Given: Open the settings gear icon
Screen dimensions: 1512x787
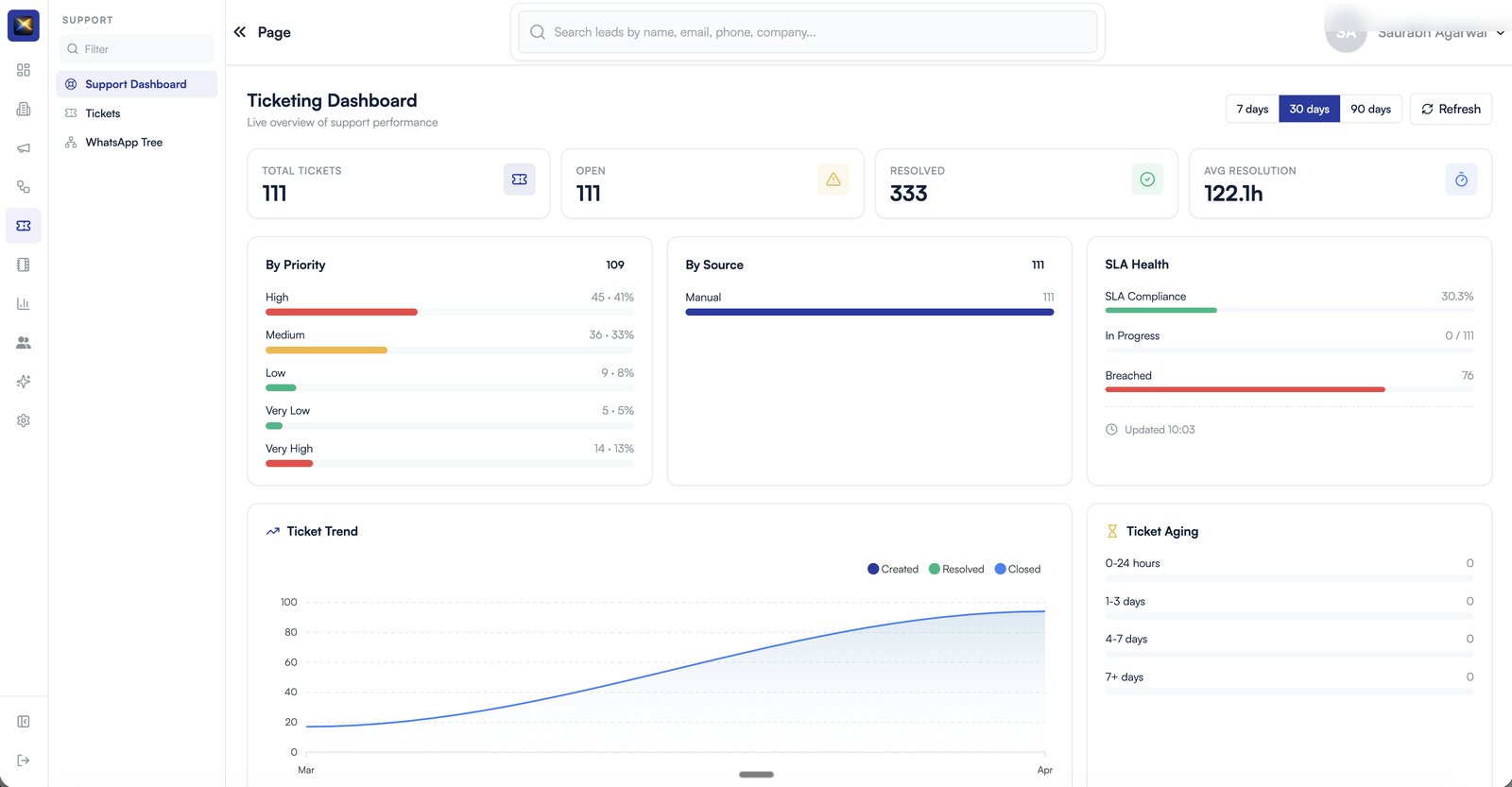Looking at the screenshot, I should 24,420.
